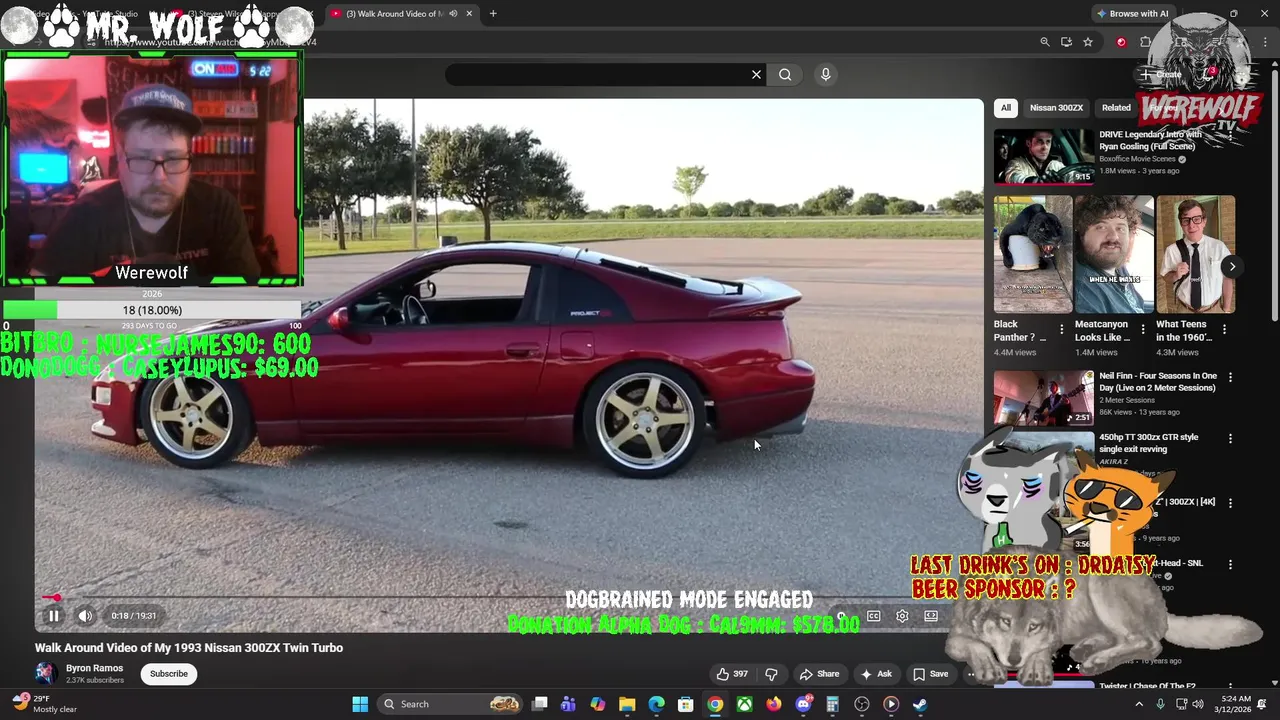1280x720 pixels.
Task: Open the Ask AI button
Action: pos(876,674)
